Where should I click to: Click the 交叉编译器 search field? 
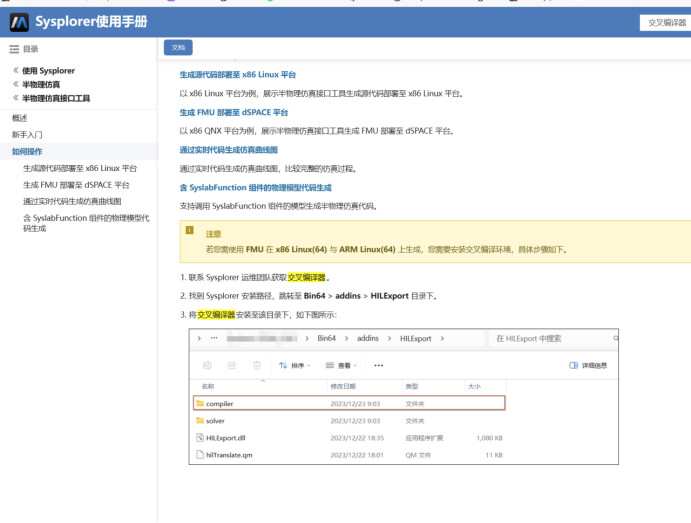[x=665, y=22]
